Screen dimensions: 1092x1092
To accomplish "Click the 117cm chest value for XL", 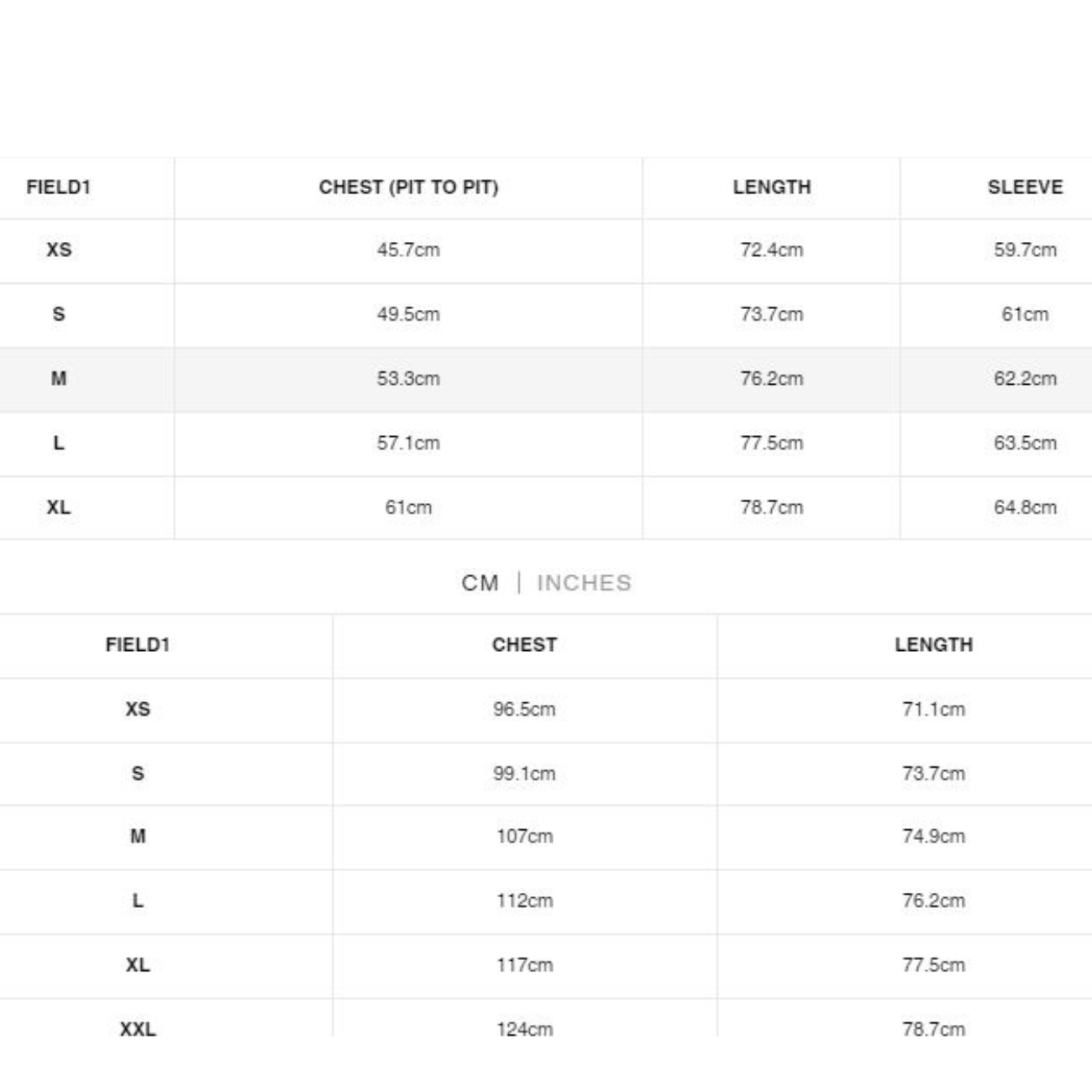I will coord(525,965).
